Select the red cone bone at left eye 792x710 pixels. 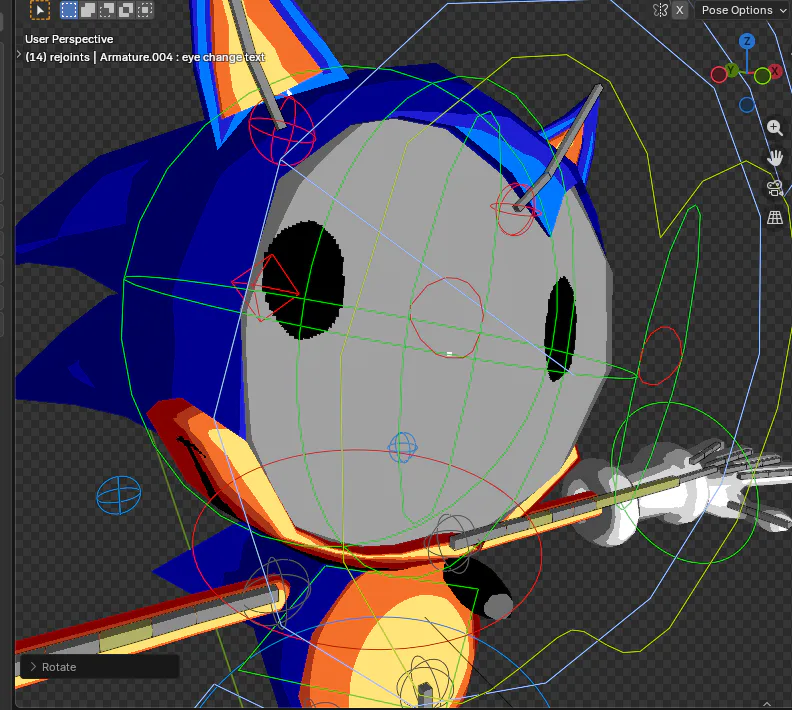point(265,288)
